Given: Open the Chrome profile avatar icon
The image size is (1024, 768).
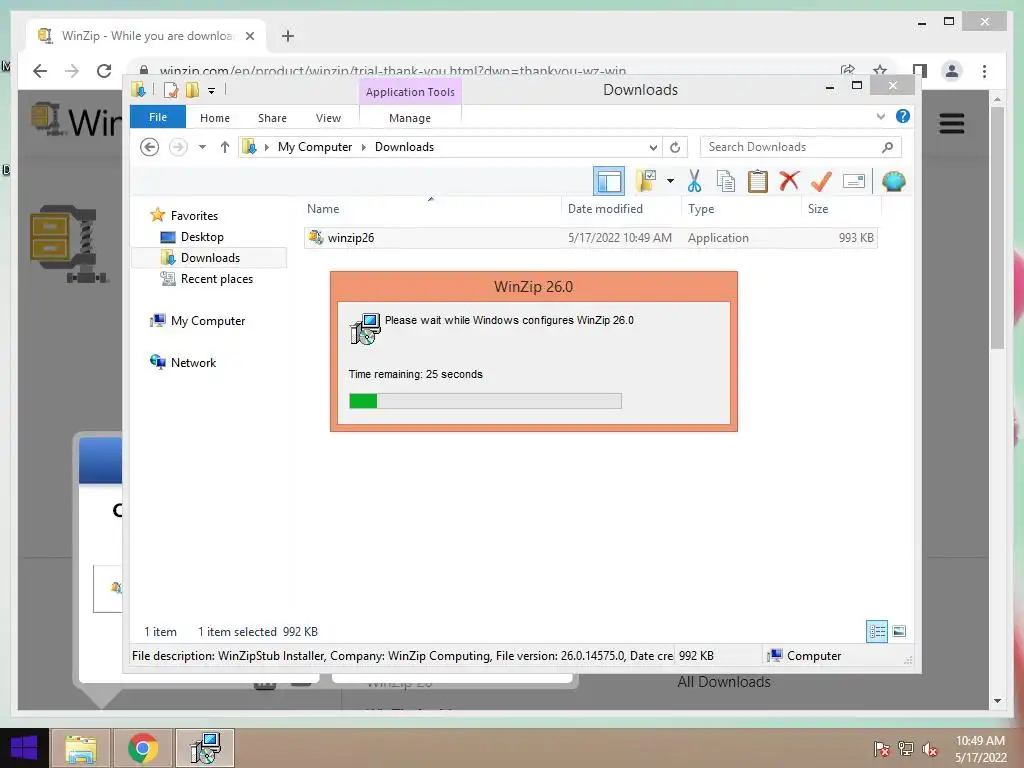Looking at the screenshot, I should pos(952,71).
